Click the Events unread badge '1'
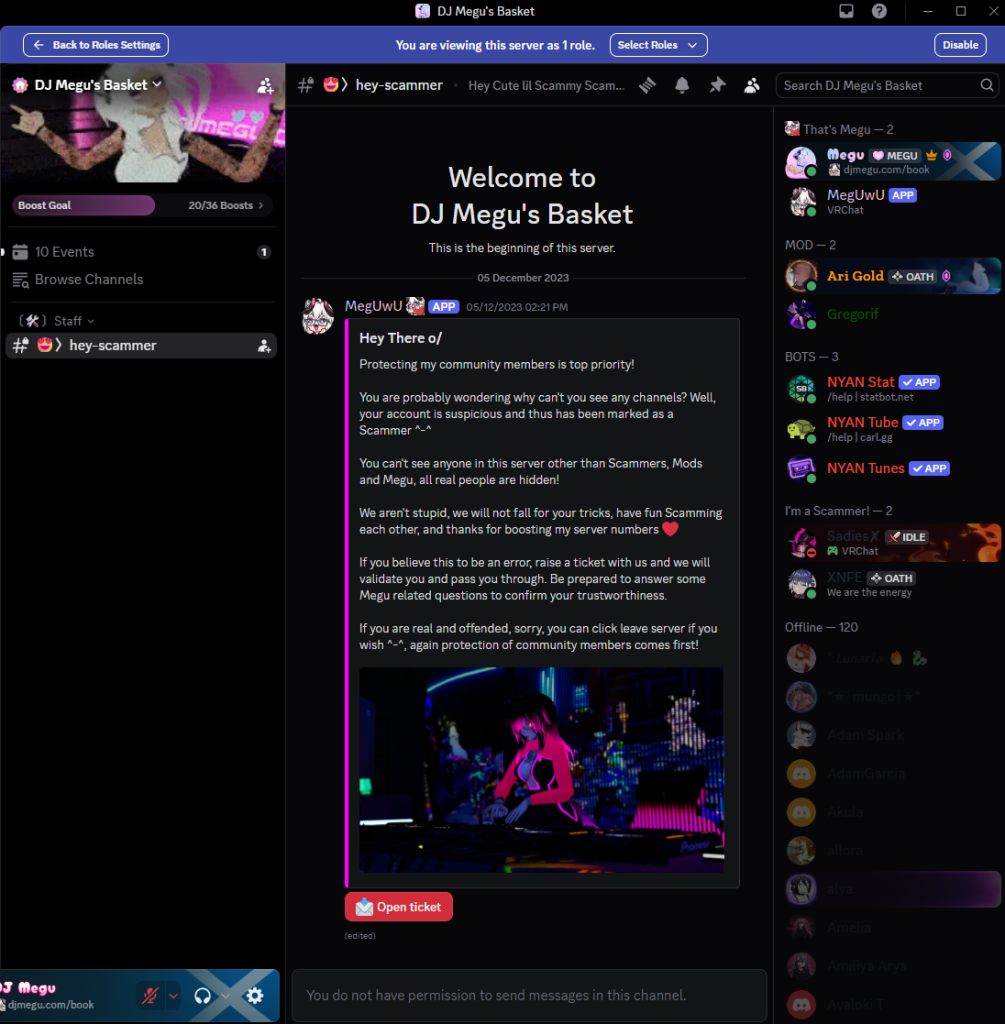Screen dimensions: 1005x1024 click(264, 252)
